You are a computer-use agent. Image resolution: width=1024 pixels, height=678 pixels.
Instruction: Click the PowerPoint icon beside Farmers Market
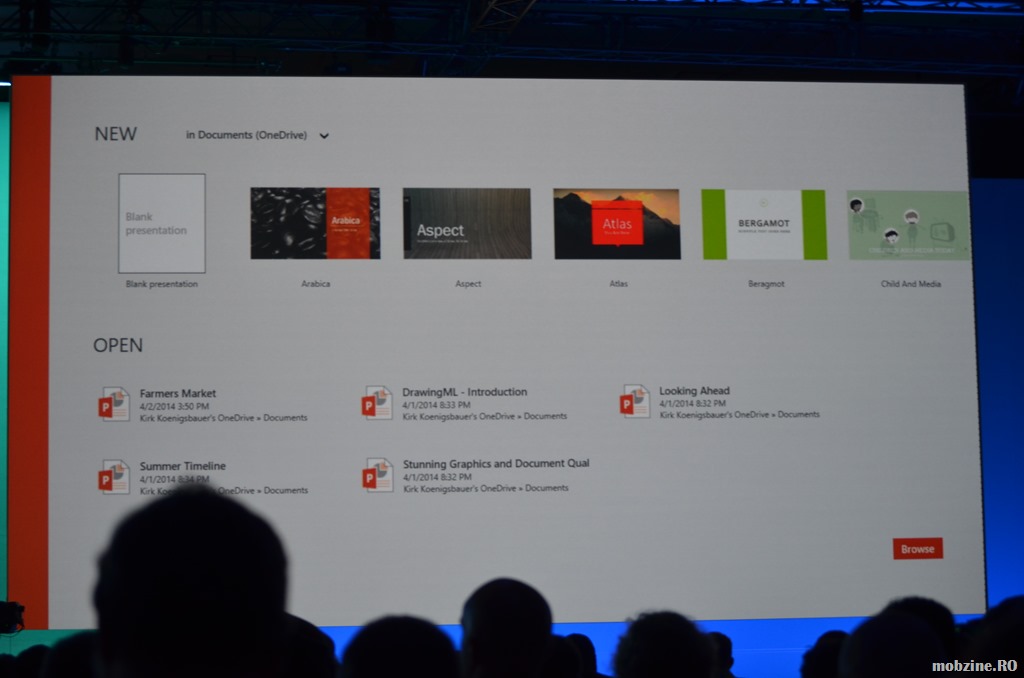tap(114, 404)
